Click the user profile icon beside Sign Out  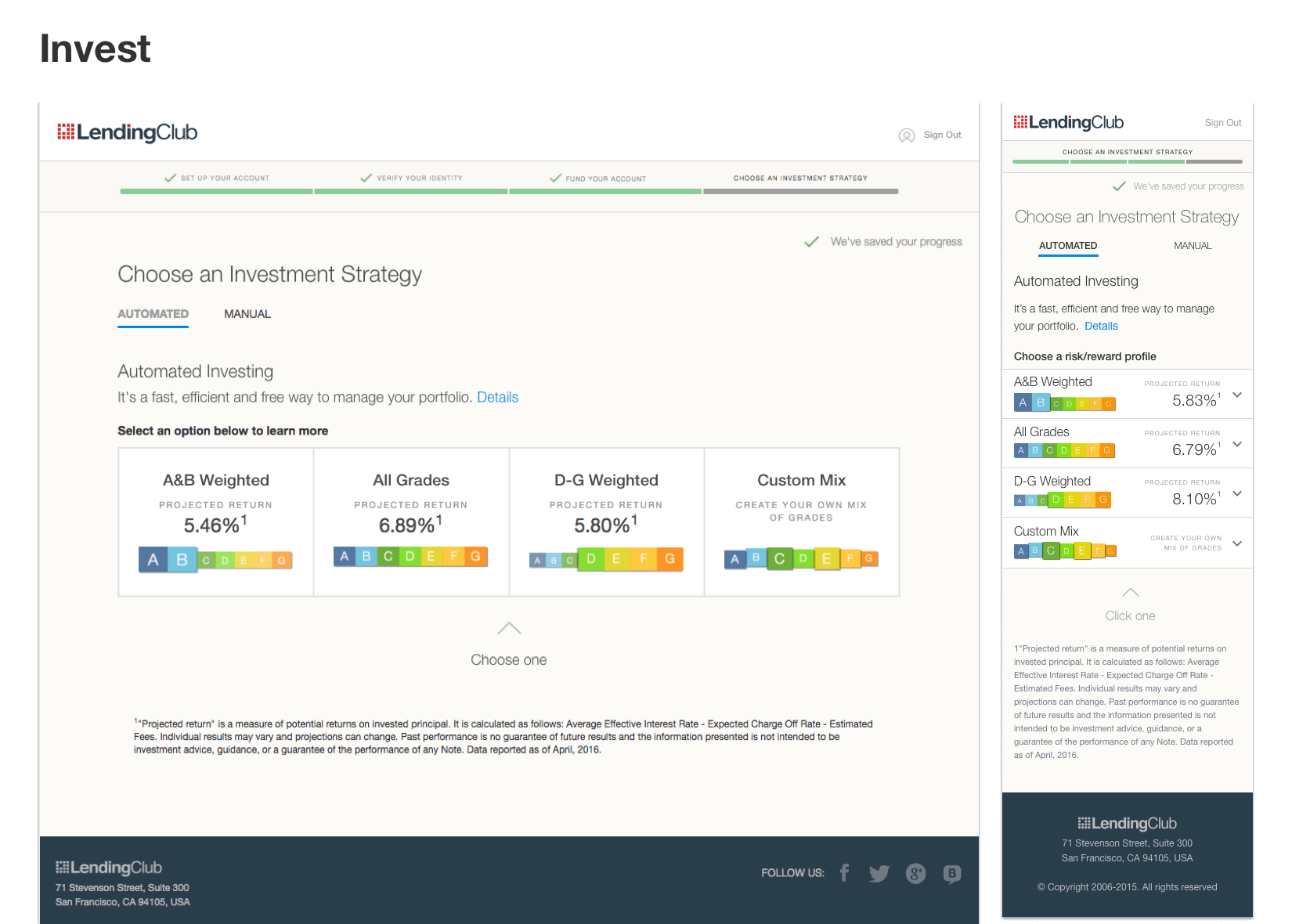pos(906,135)
